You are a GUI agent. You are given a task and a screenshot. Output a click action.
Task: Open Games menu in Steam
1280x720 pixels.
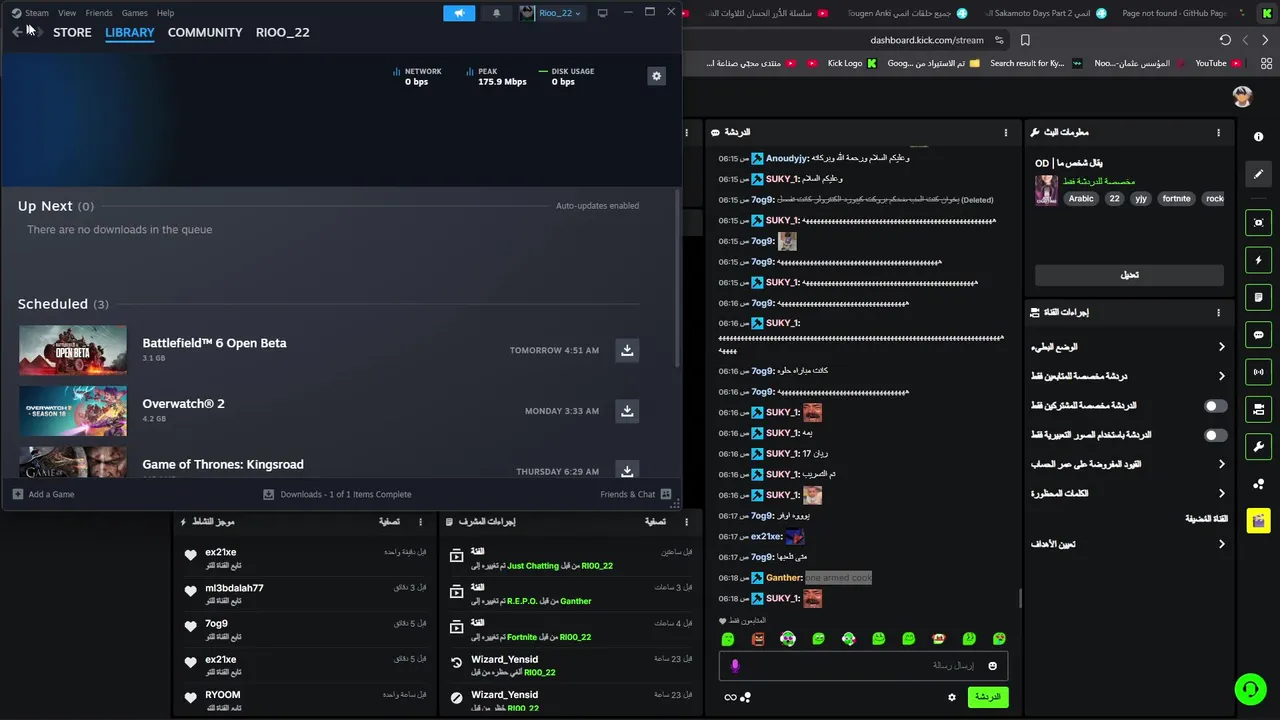point(134,13)
